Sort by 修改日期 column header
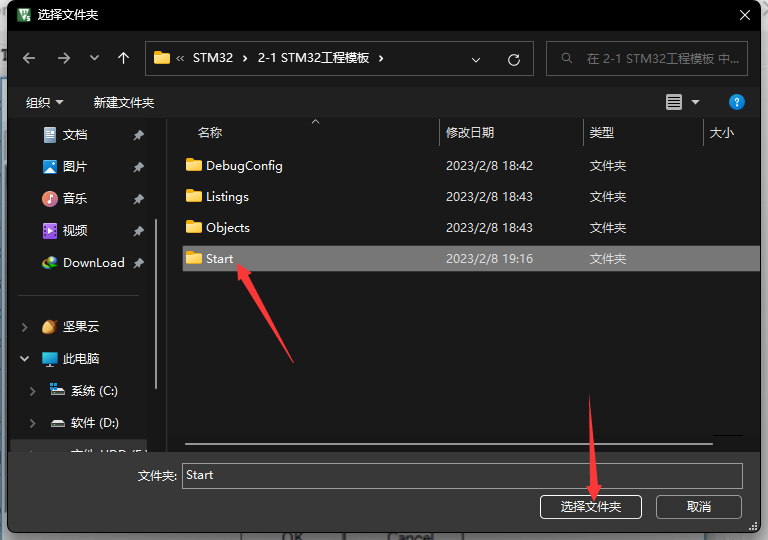Screen dimensions: 768x540 470,132
